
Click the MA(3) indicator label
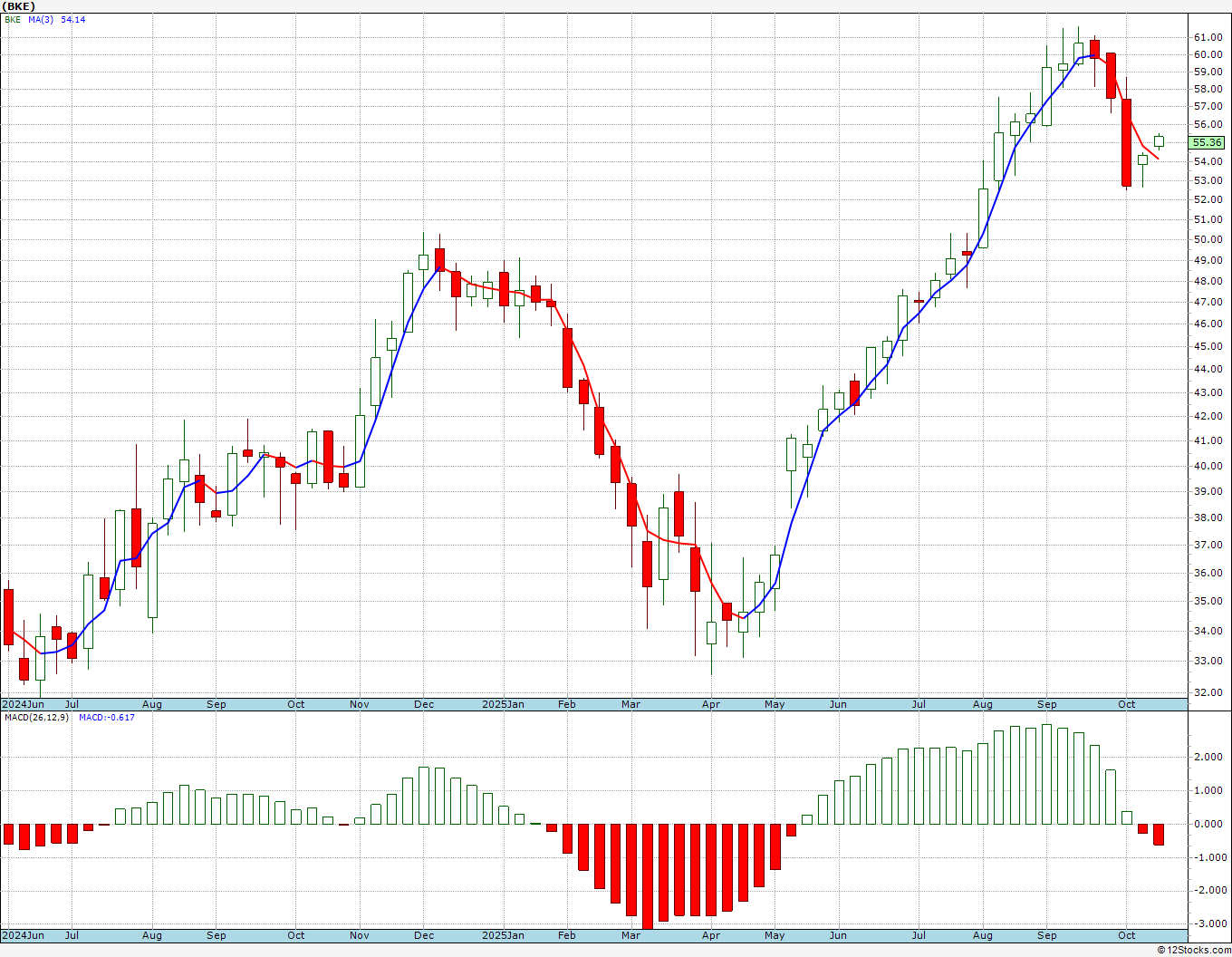[41, 19]
